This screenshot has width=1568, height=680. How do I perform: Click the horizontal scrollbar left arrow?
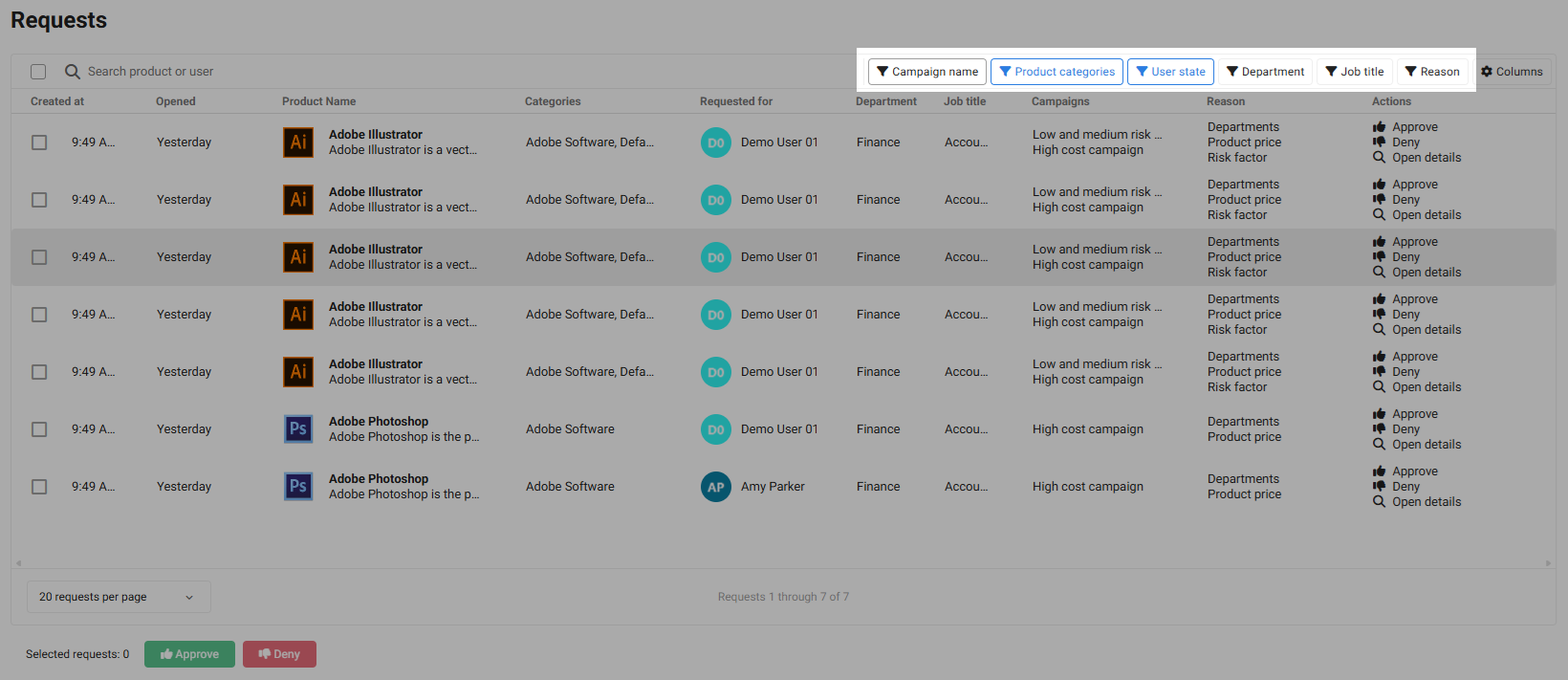(18, 563)
